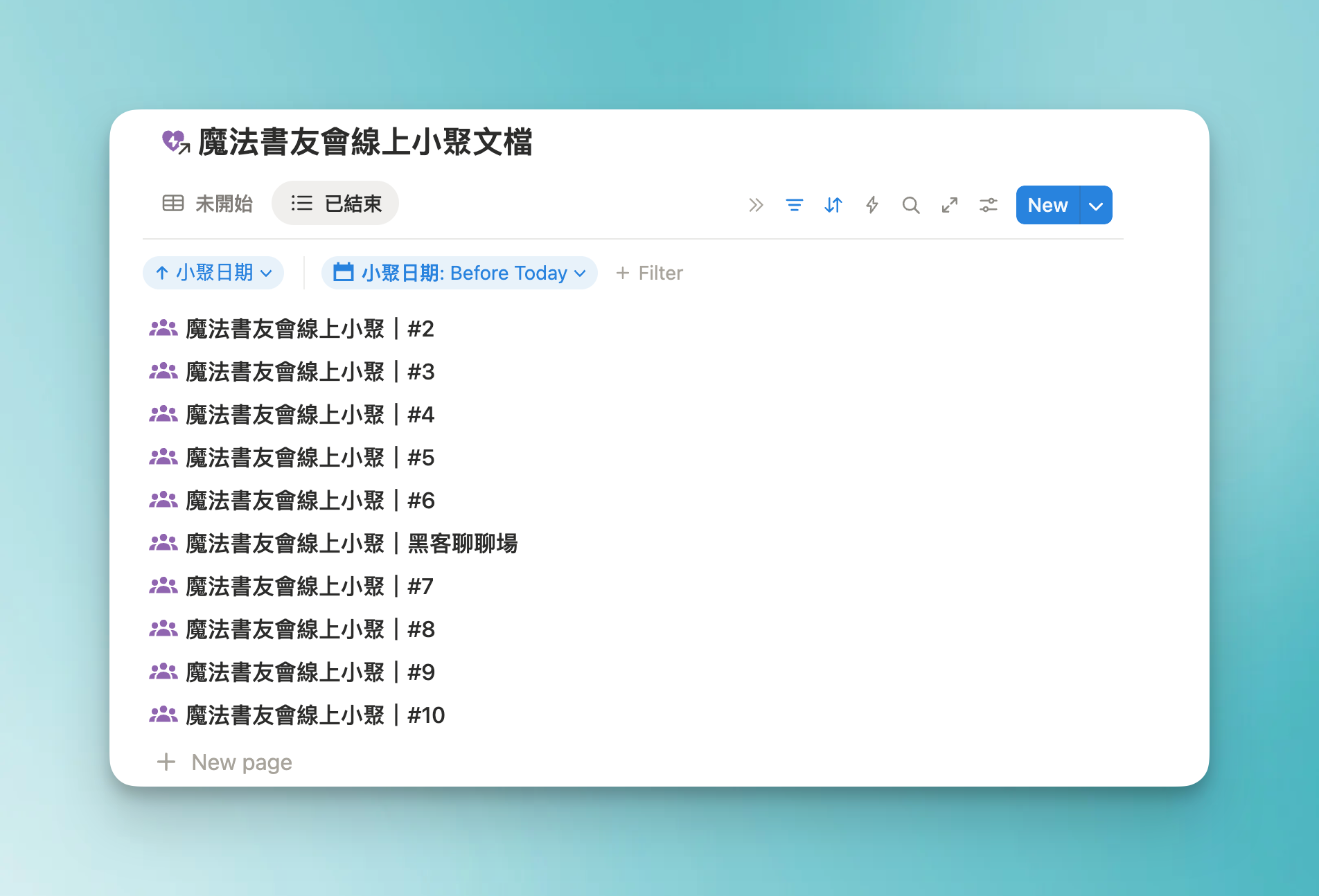1319x896 pixels.
Task: Open the sort arrows icon
Action: coord(833,205)
